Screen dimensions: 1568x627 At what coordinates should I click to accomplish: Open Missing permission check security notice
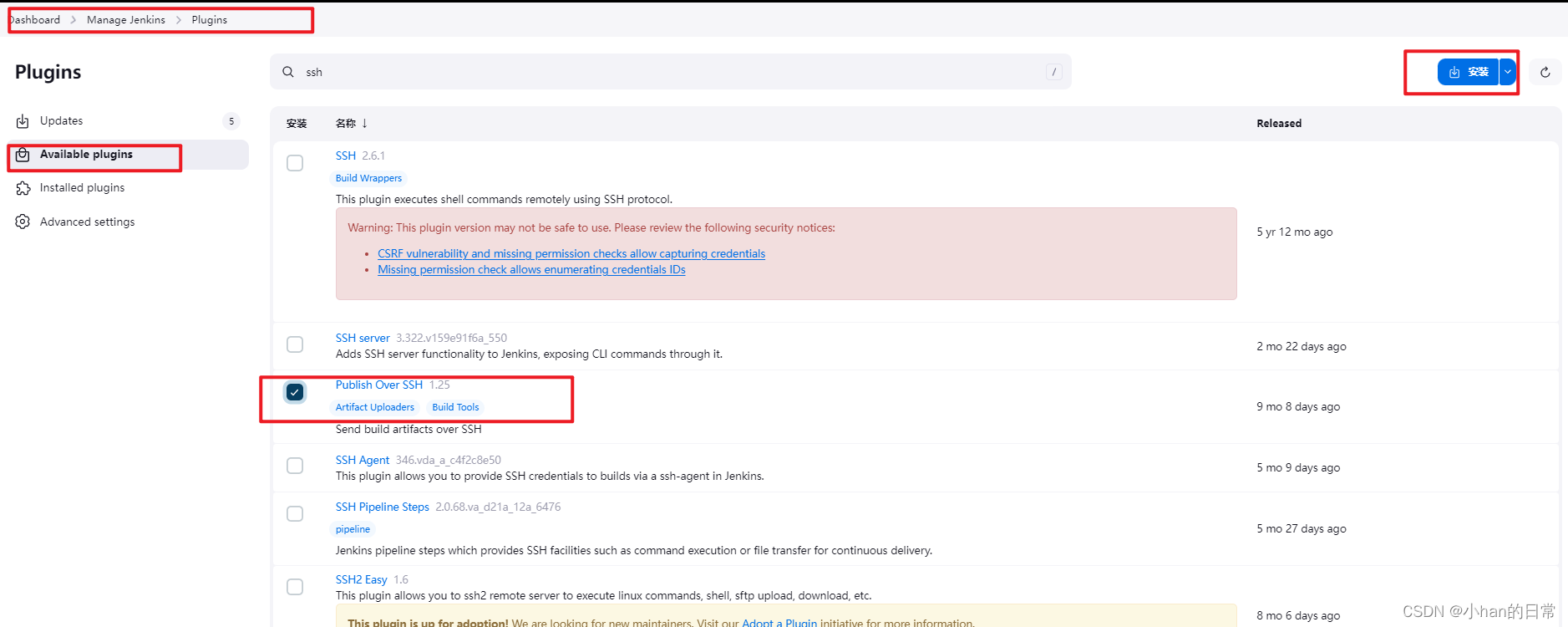pos(531,269)
